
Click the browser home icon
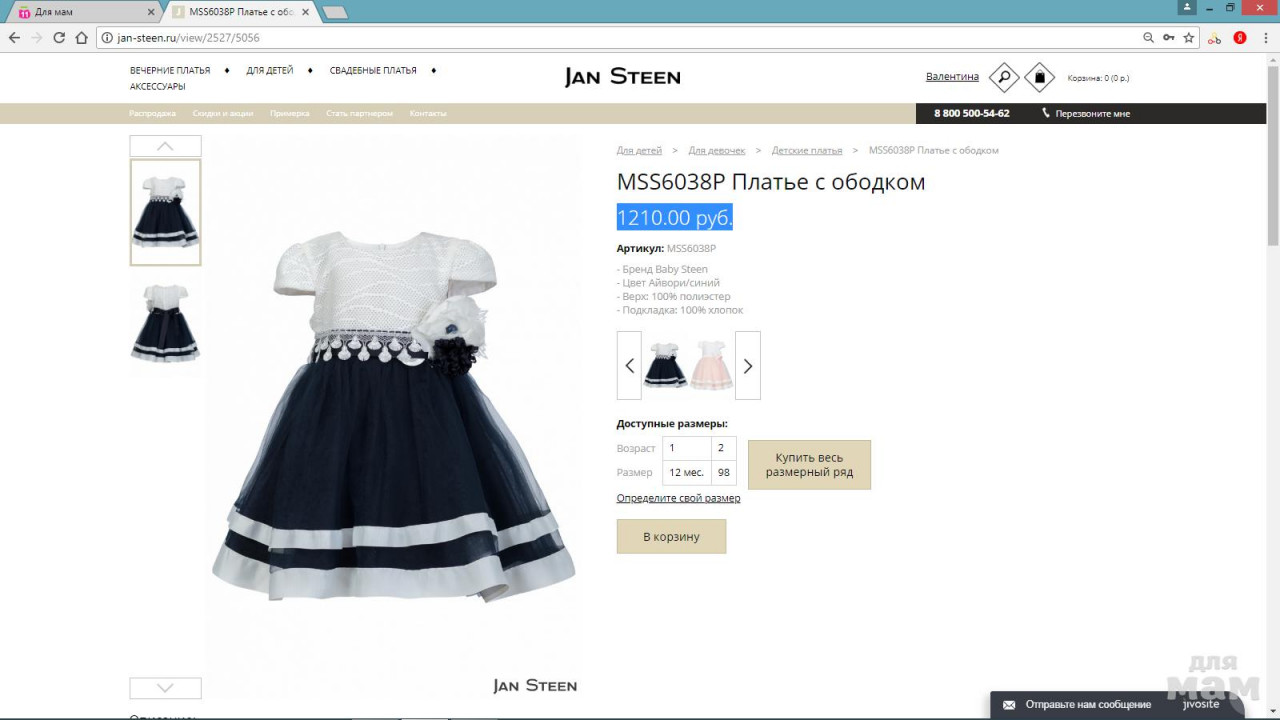click(82, 38)
